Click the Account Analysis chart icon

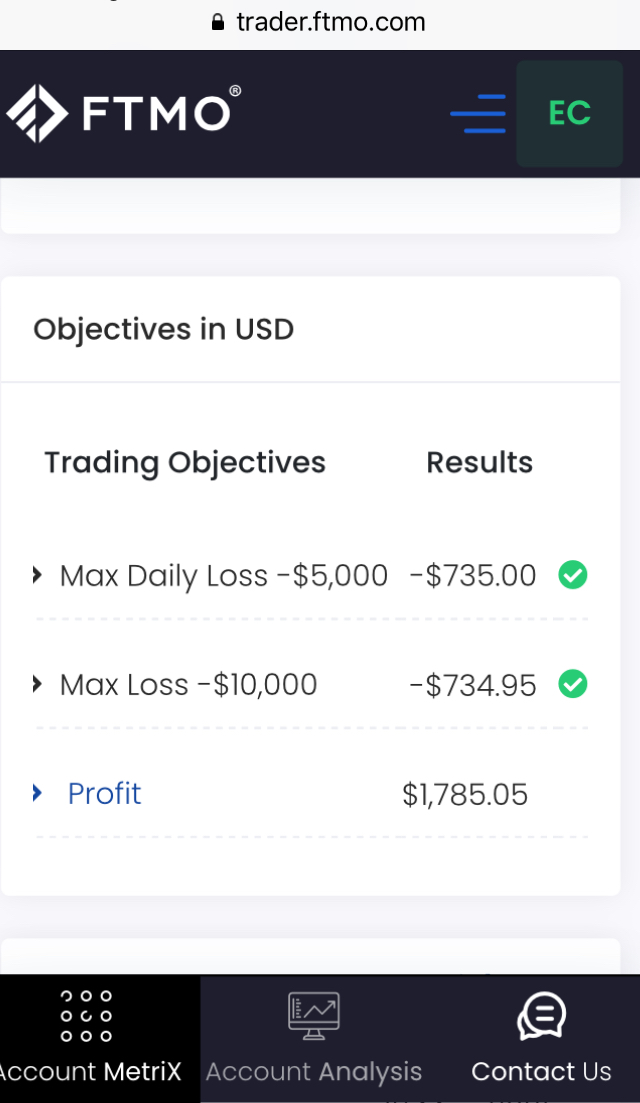(314, 1016)
